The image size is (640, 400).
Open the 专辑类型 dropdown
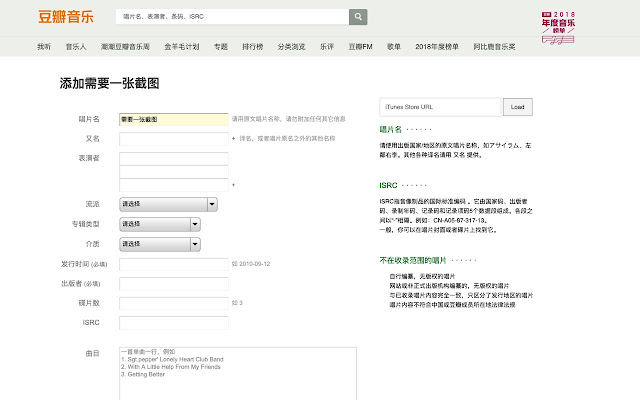(x=160, y=224)
